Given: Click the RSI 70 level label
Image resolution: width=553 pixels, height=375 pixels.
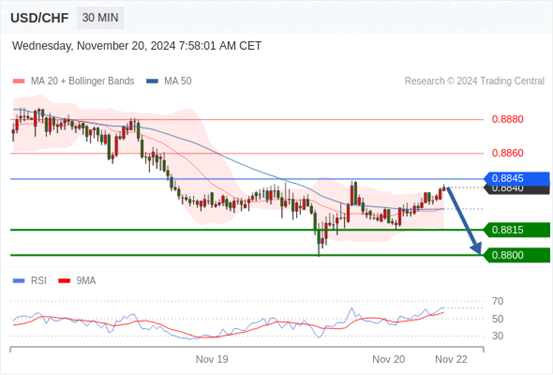Looking at the screenshot, I should (498, 301).
